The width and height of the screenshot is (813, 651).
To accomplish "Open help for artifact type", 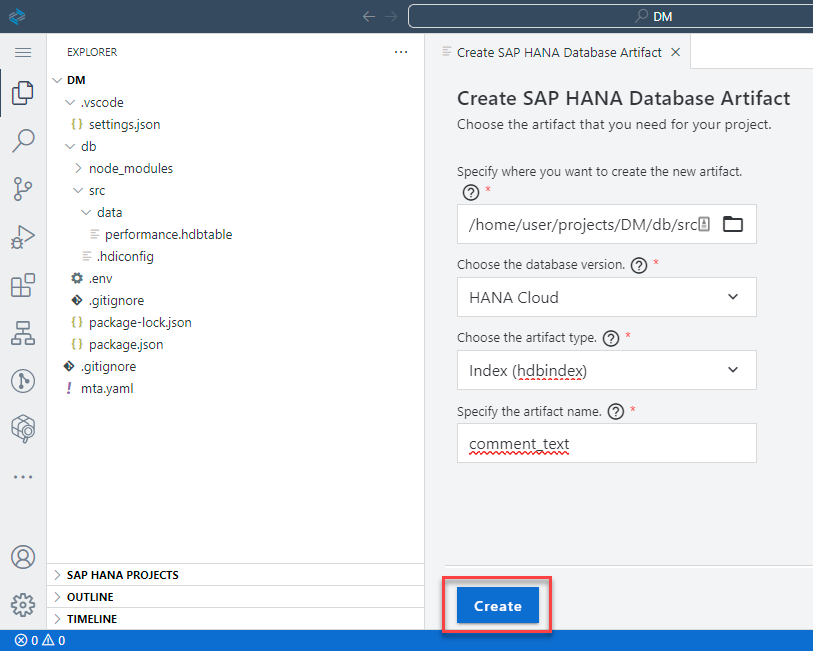I will (611, 338).
